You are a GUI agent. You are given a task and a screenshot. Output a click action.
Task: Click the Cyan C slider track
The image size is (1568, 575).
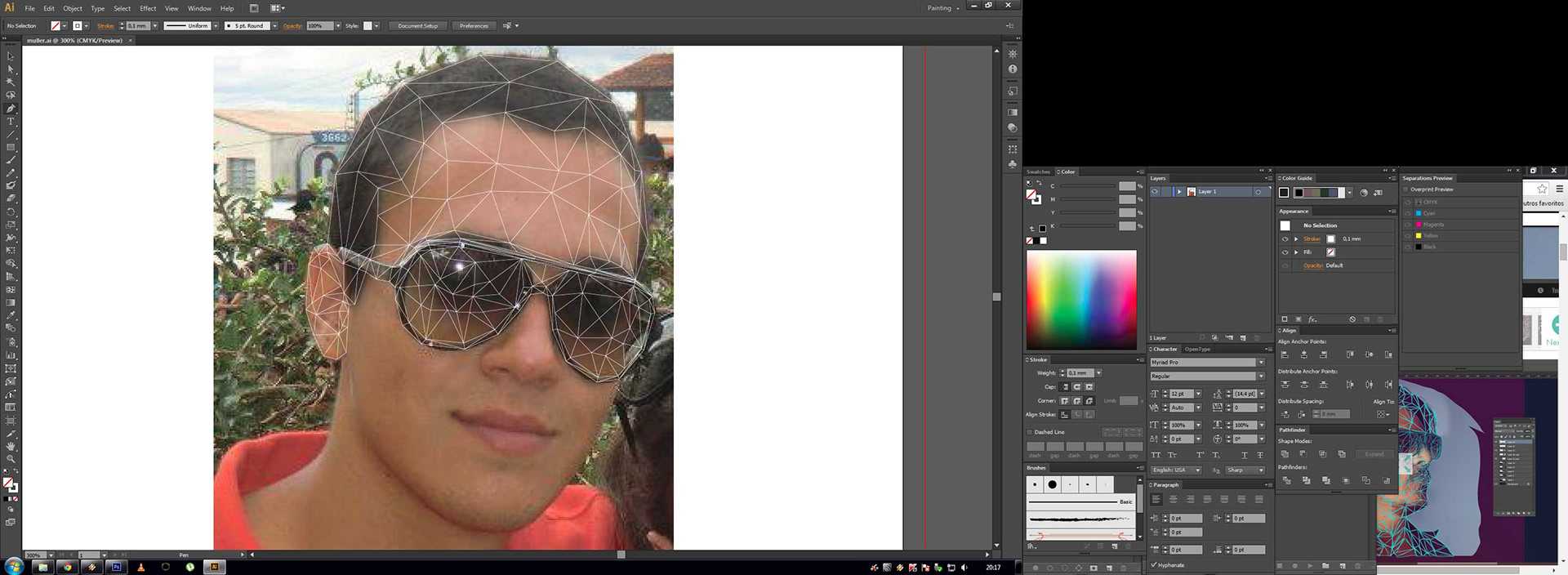pyautogui.click(x=1088, y=187)
